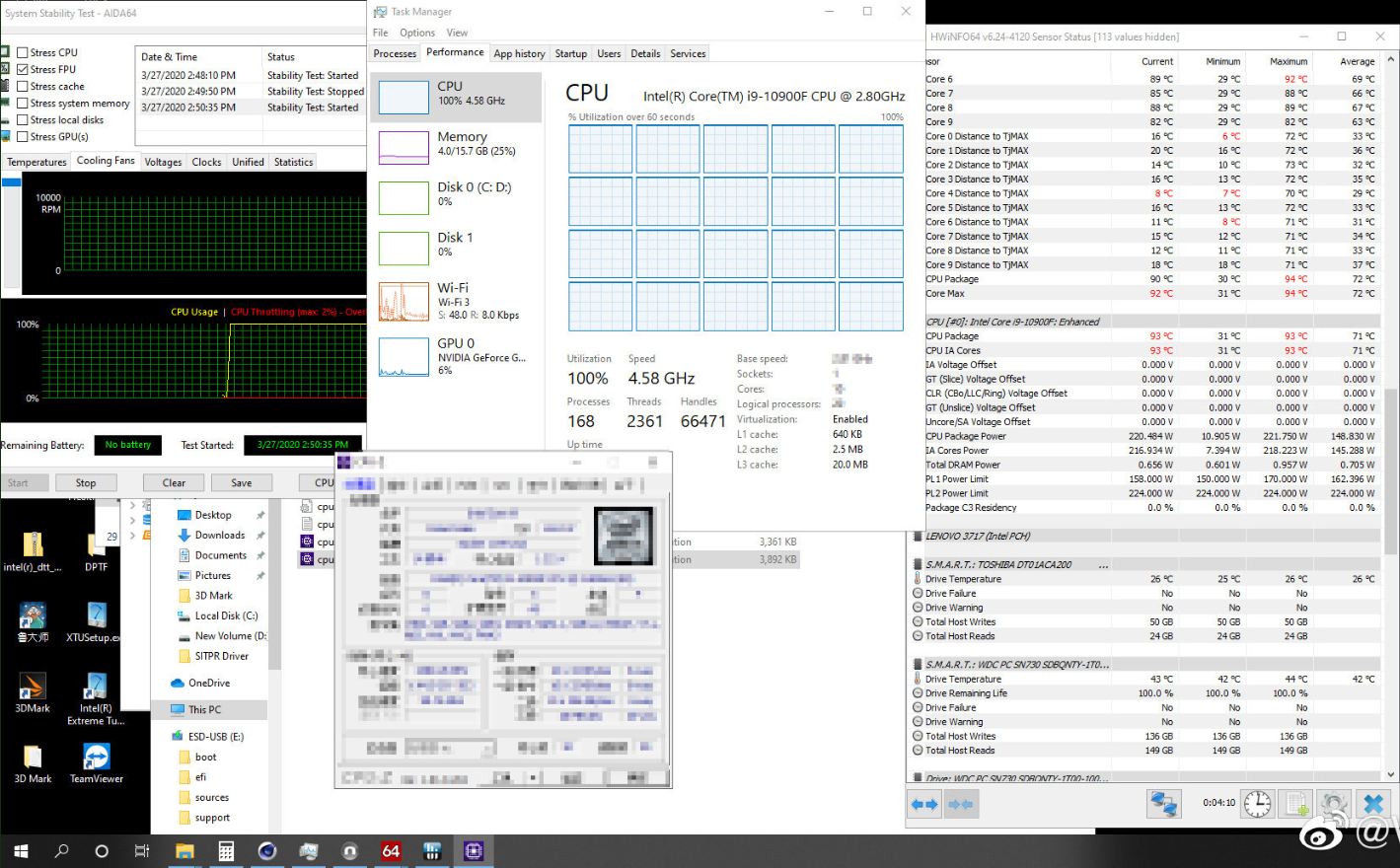Switch to AIDA64 Voltages tab
The width and height of the screenshot is (1400, 868).
(163, 162)
